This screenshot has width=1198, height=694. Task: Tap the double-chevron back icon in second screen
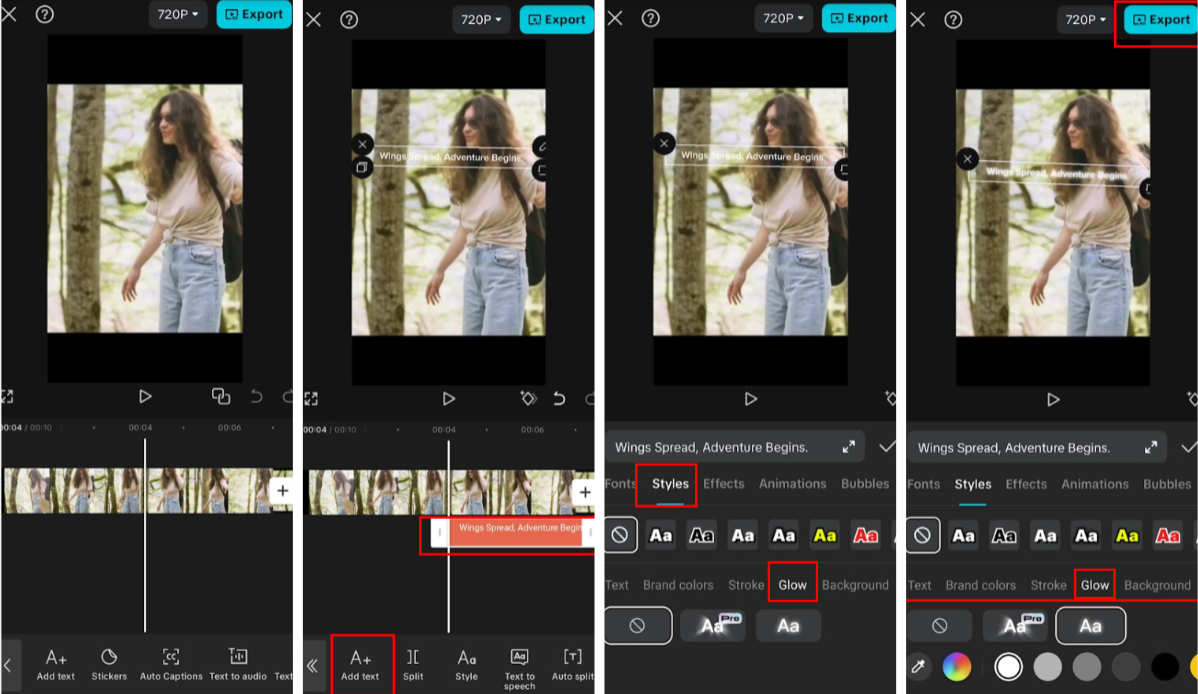(x=312, y=666)
